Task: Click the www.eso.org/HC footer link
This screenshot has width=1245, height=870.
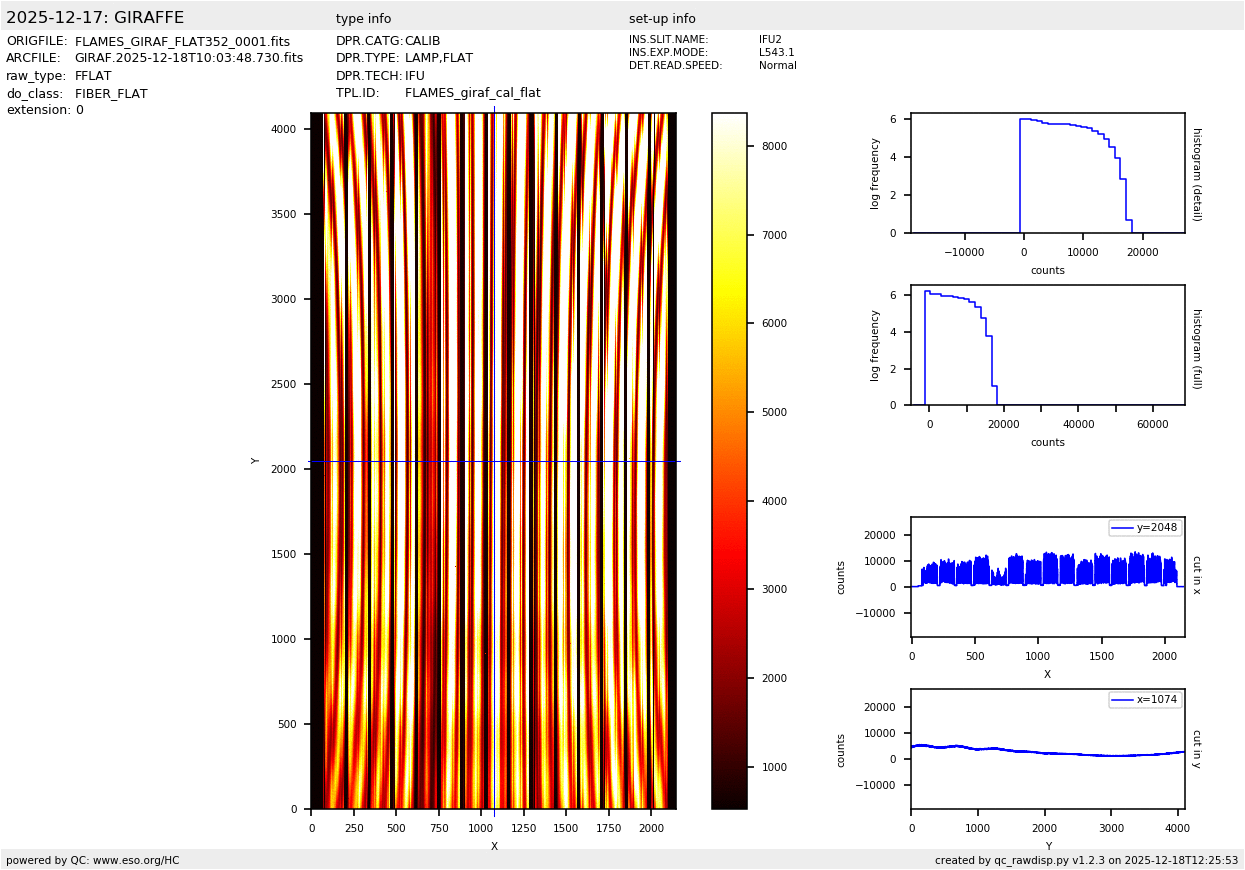Action: click(x=136, y=860)
